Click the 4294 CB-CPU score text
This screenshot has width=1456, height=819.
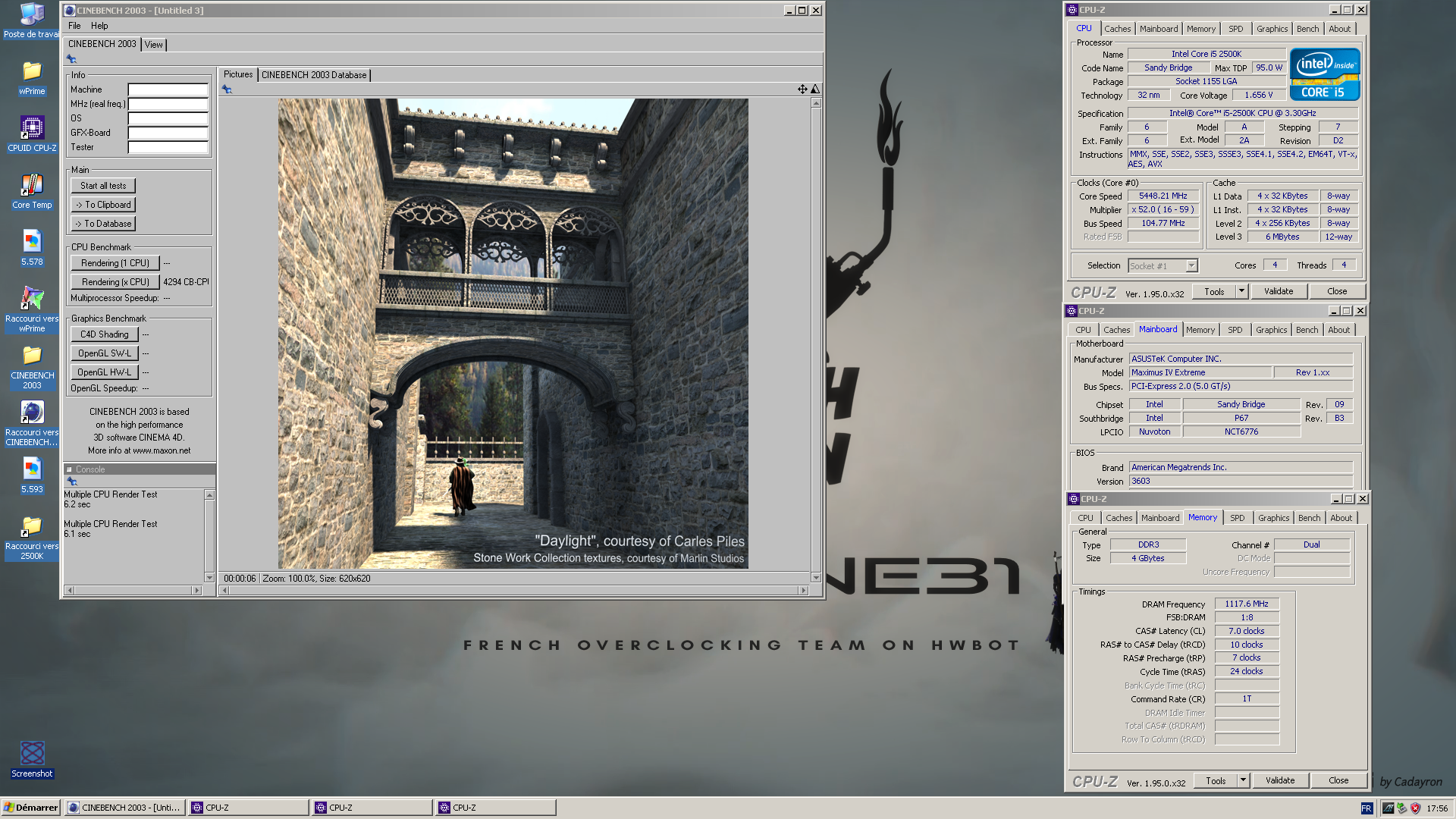186,282
